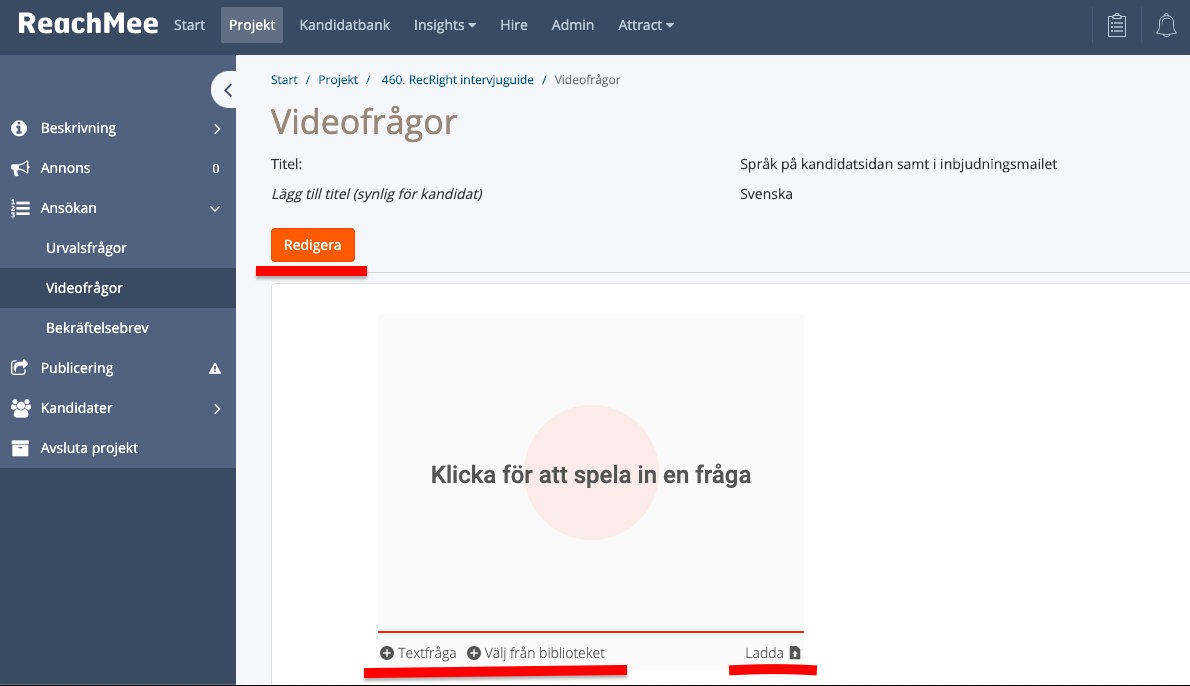Open the Insights dropdown menu
This screenshot has height=686, width=1190.
point(445,25)
